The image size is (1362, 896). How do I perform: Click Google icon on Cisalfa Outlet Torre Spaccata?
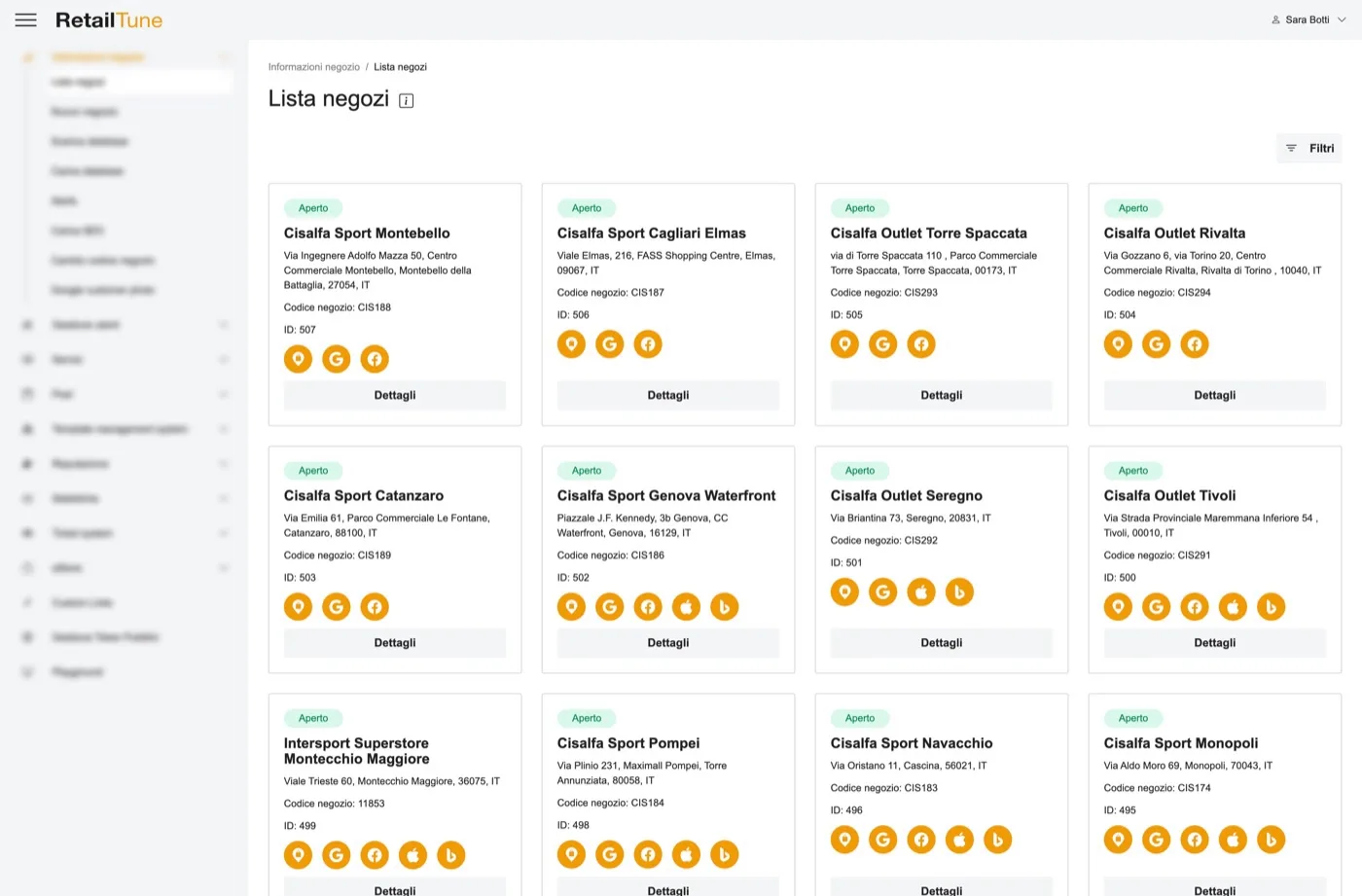click(x=882, y=344)
